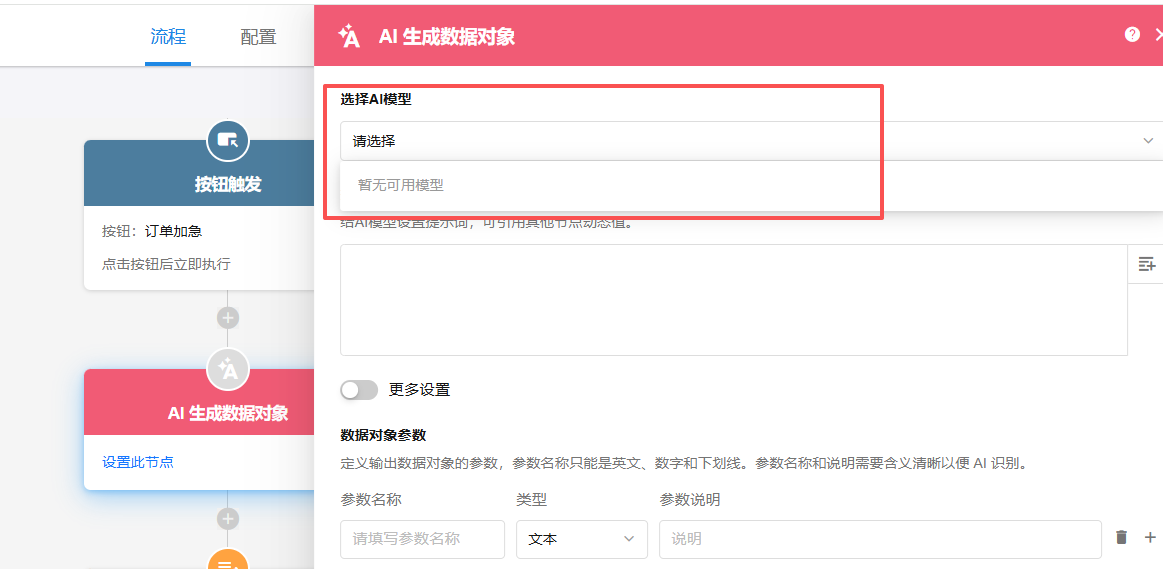The image size is (1163, 569).
Task: Select the 按钮触发 node header
Action: click(199, 173)
